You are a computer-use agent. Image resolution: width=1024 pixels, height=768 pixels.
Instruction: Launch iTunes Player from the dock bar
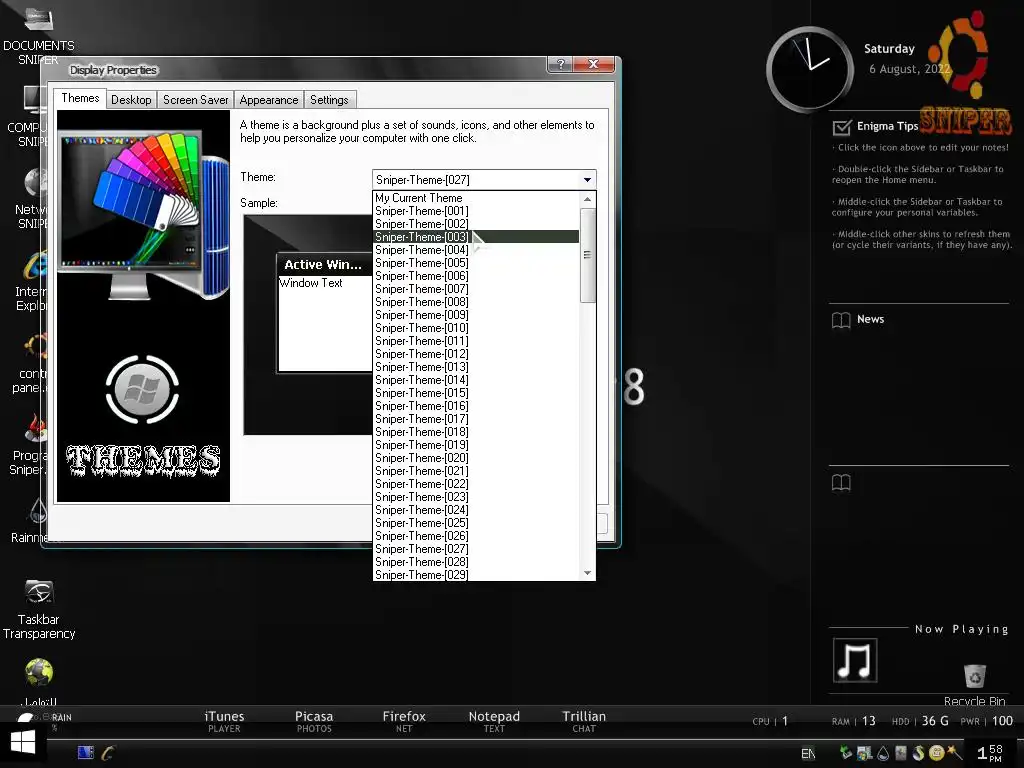[x=224, y=721]
